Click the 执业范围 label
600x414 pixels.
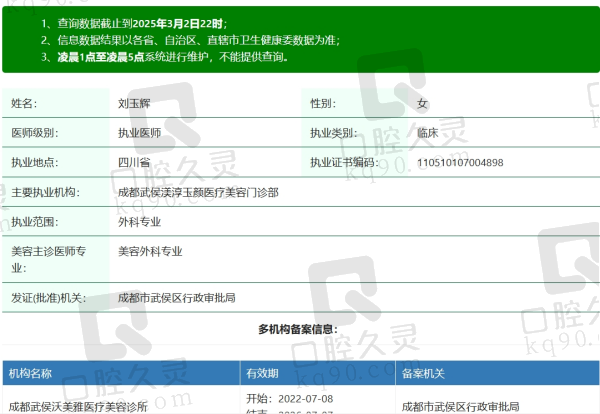(34, 222)
